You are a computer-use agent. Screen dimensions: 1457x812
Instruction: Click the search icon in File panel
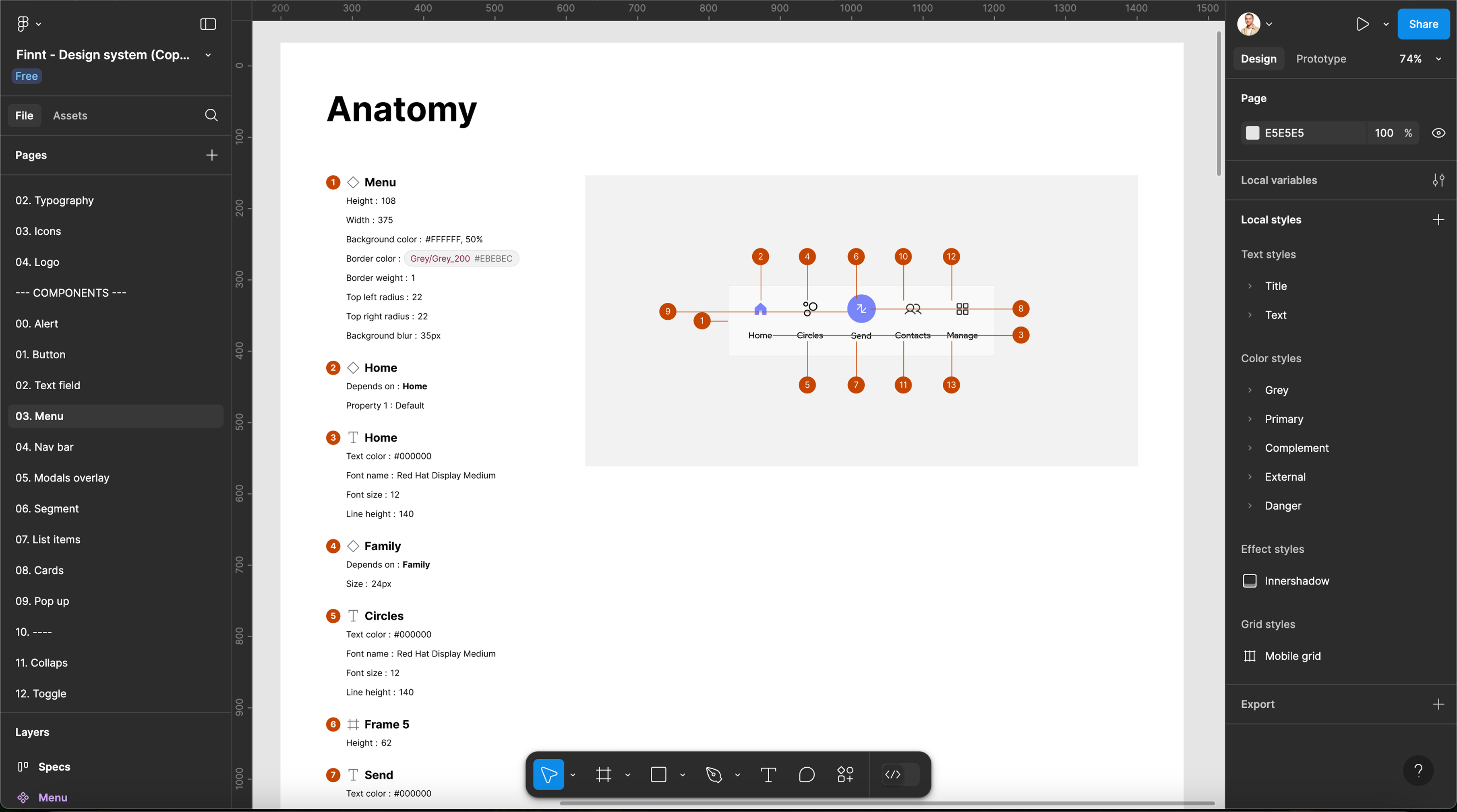211,116
